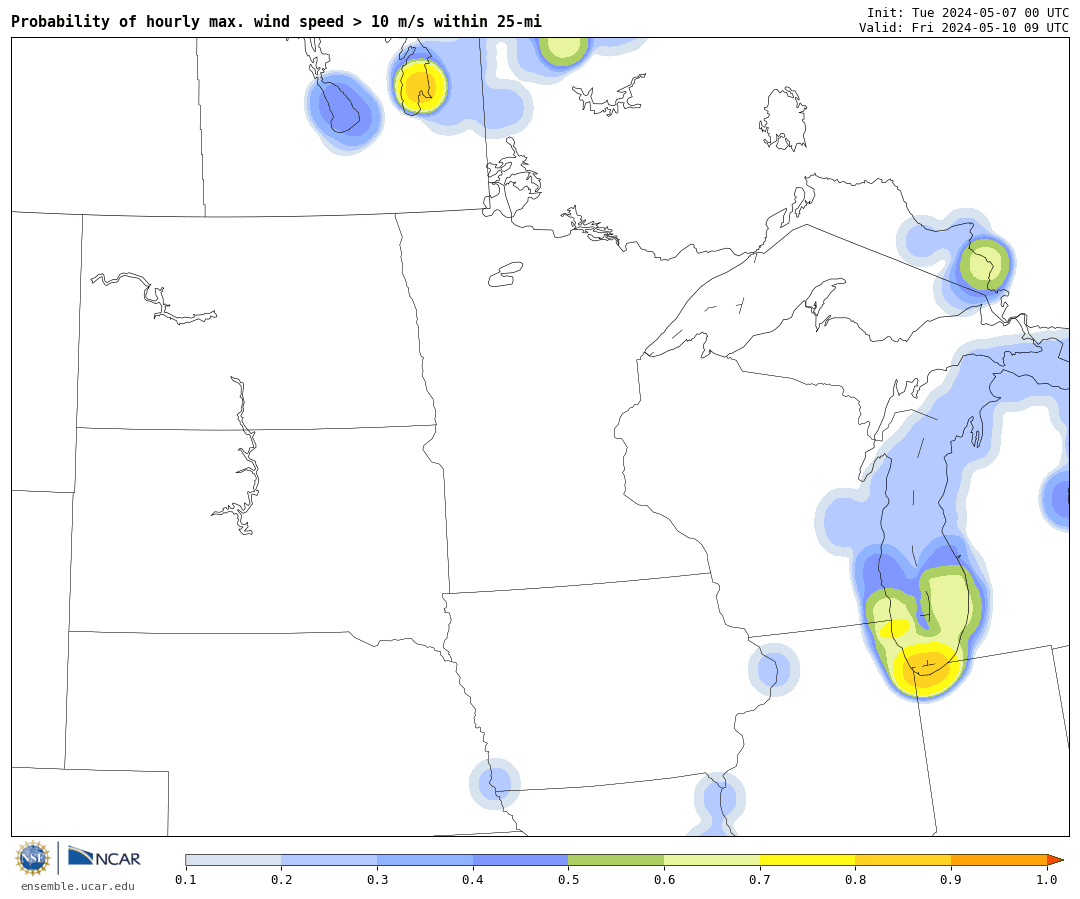Click the 0.9–1.0 orange color swatch
This screenshot has height=899, width=1080.
pyautogui.click(x=999, y=860)
